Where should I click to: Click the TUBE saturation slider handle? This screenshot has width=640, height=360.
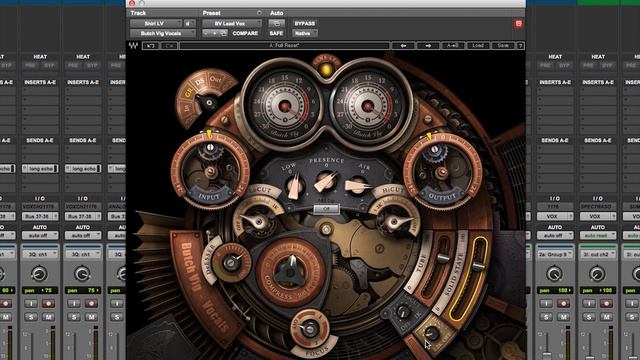click(443, 258)
